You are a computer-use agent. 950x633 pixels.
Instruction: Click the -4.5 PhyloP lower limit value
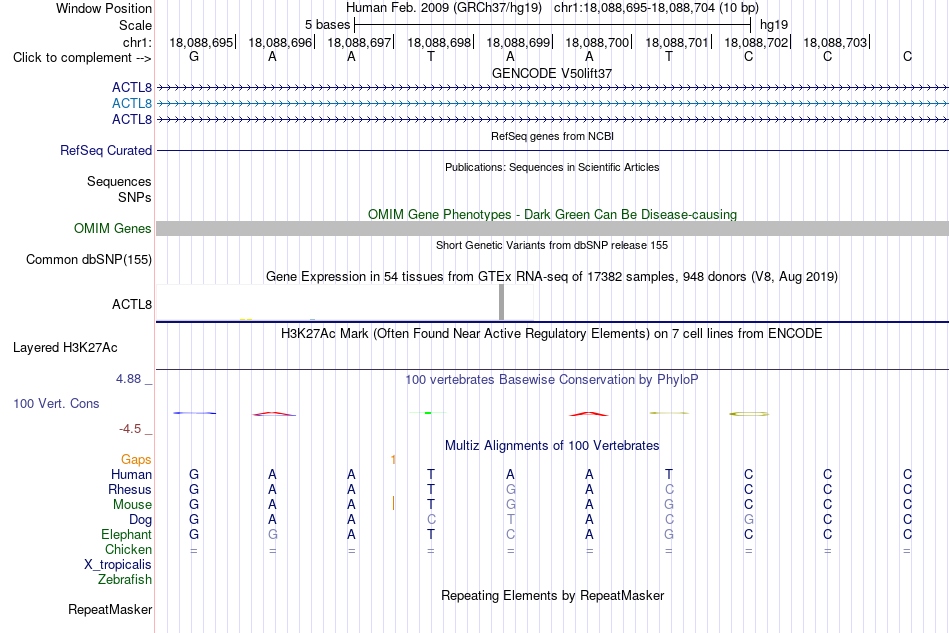click(x=130, y=429)
